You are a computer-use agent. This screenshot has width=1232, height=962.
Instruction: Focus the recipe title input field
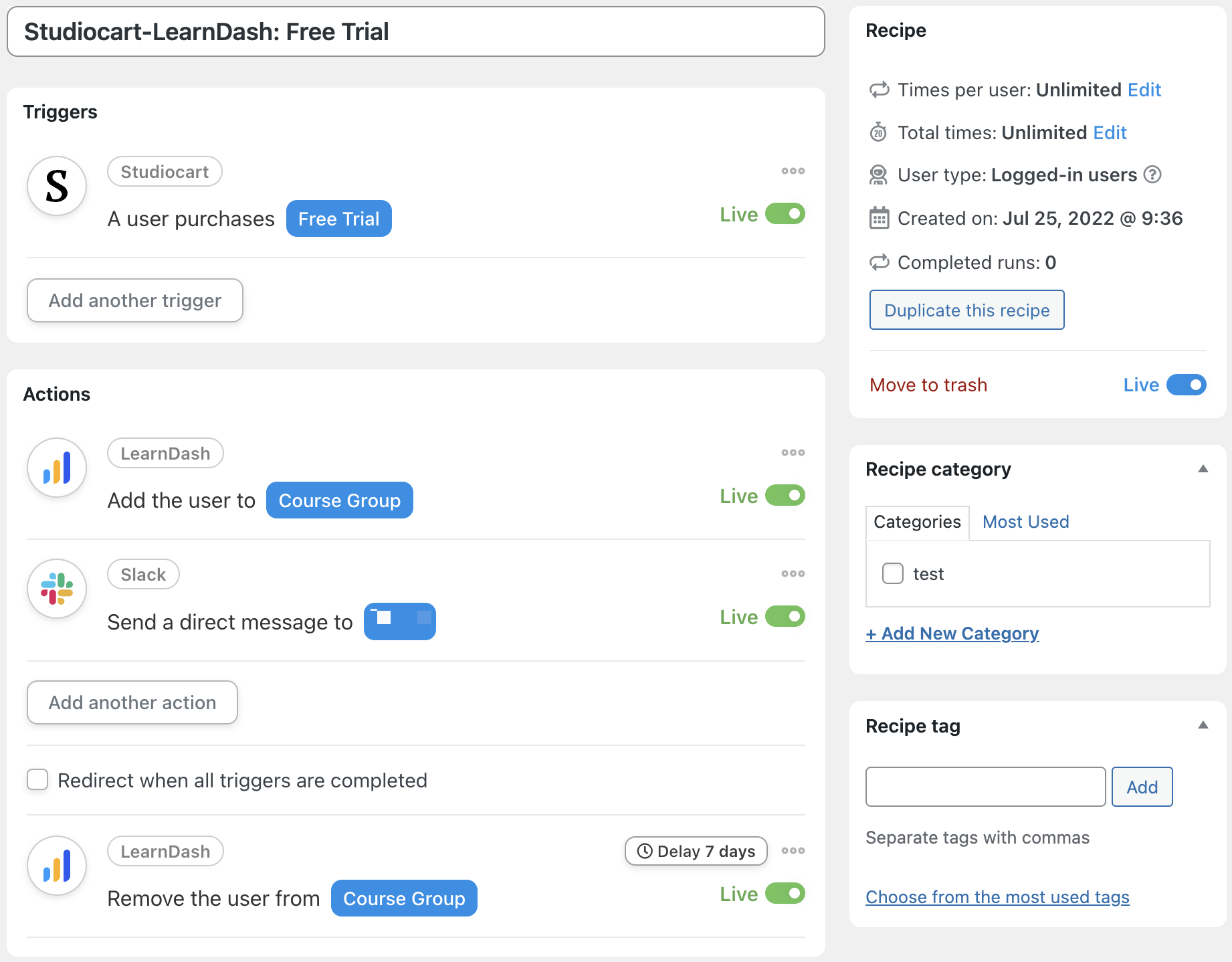tap(416, 31)
